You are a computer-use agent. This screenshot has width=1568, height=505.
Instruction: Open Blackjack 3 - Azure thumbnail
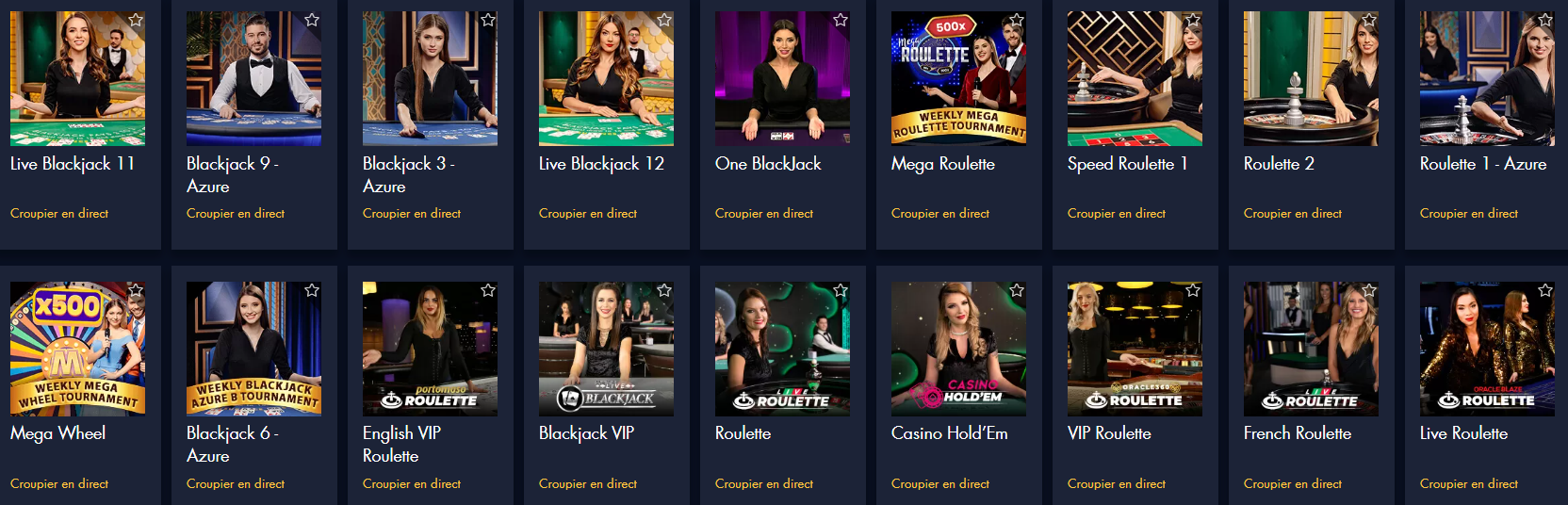click(430, 79)
